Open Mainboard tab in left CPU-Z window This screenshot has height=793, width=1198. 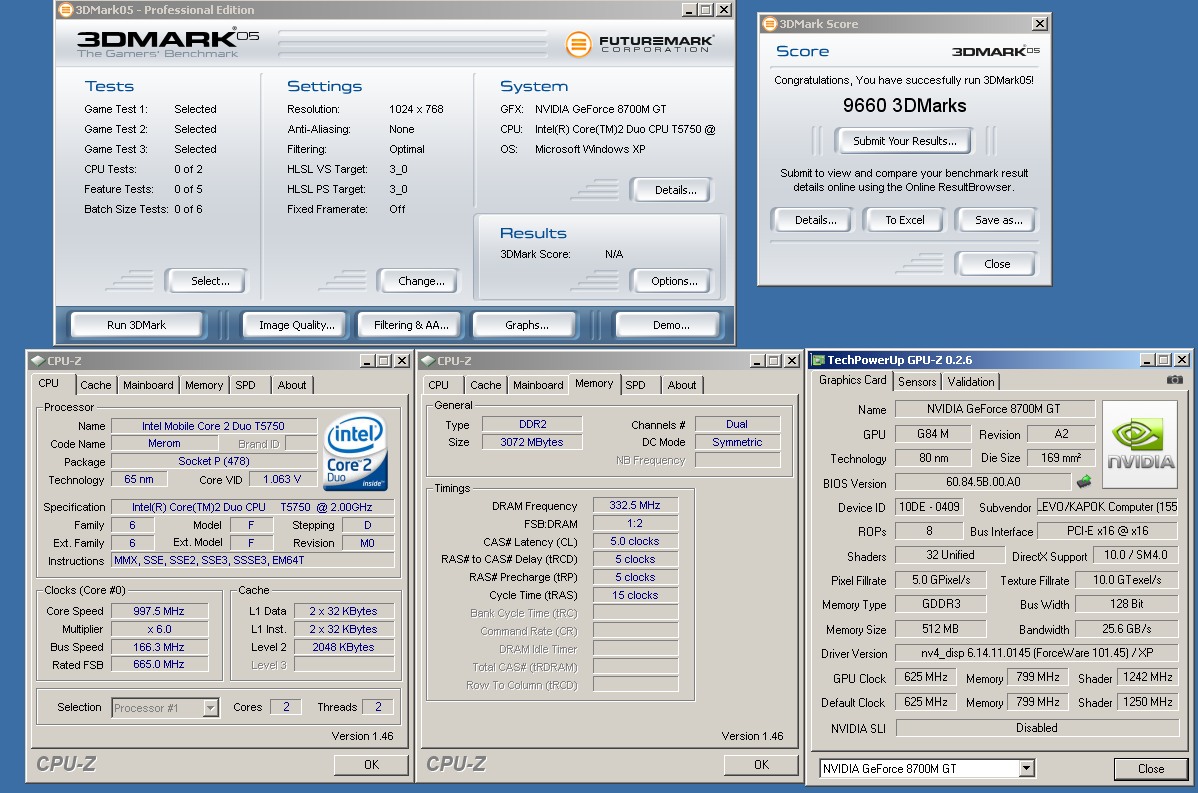point(148,385)
